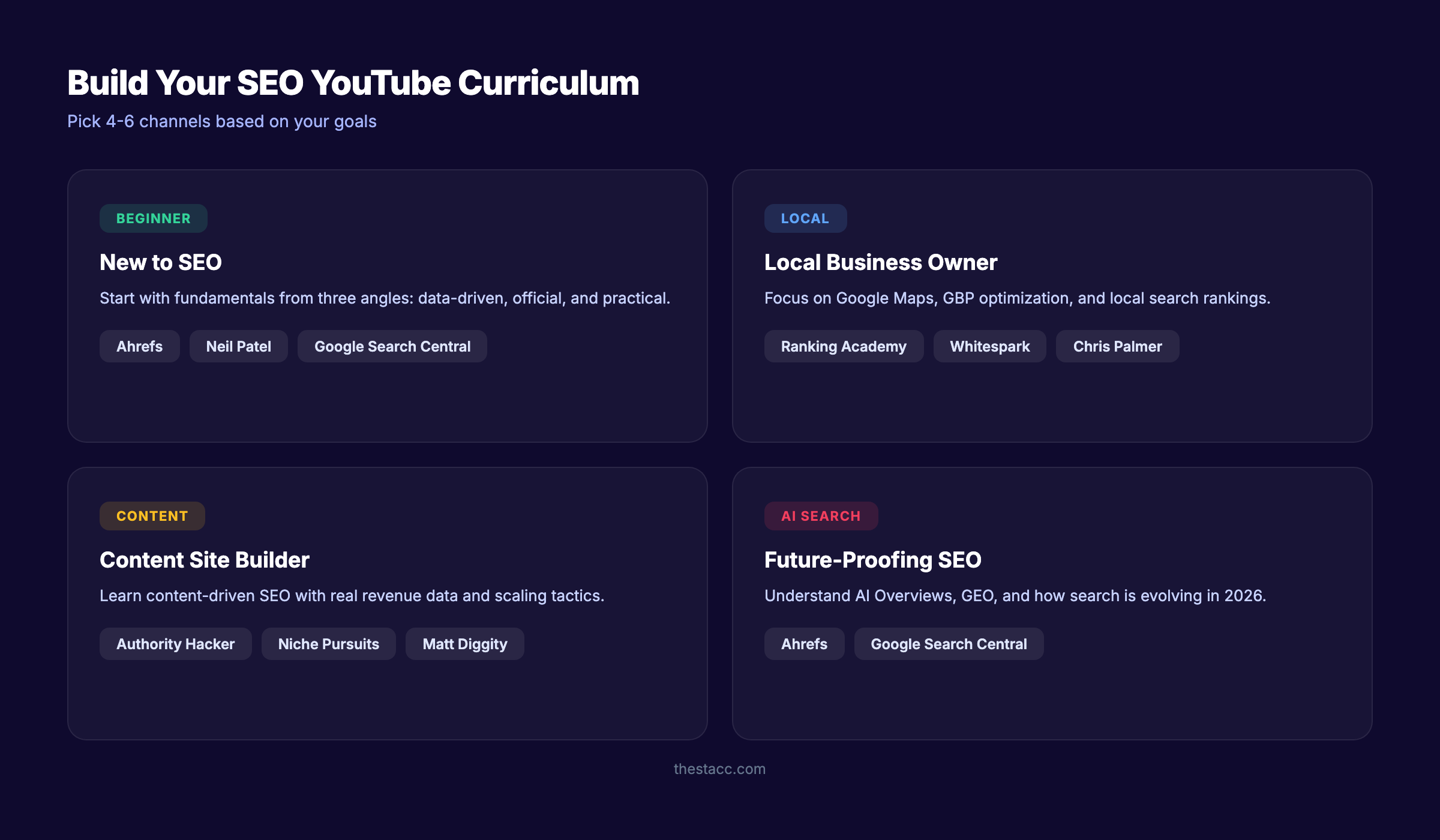Image resolution: width=1440 pixels, height=840 pixels.
Task: Select the Matt Diggity channel tag
Action: [464, 644]
